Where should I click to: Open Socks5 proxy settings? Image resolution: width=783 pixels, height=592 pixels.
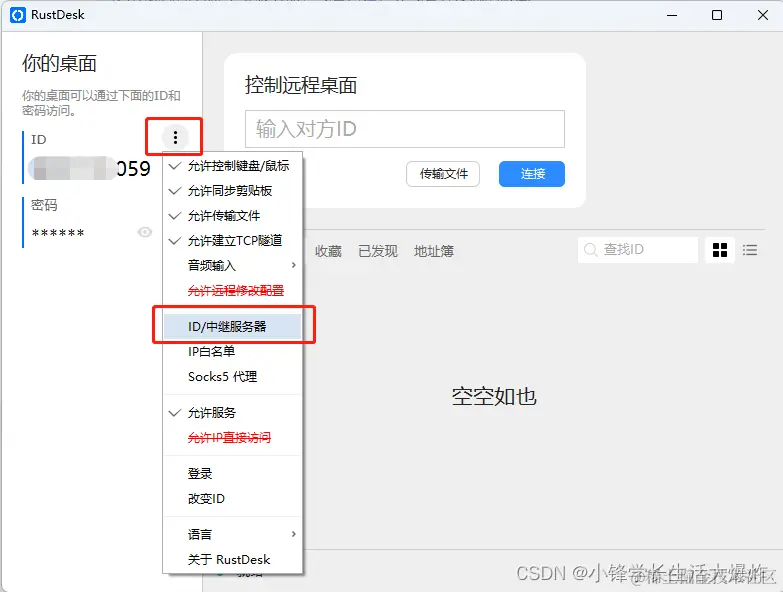pyautogui.click(x=233, y=376)
